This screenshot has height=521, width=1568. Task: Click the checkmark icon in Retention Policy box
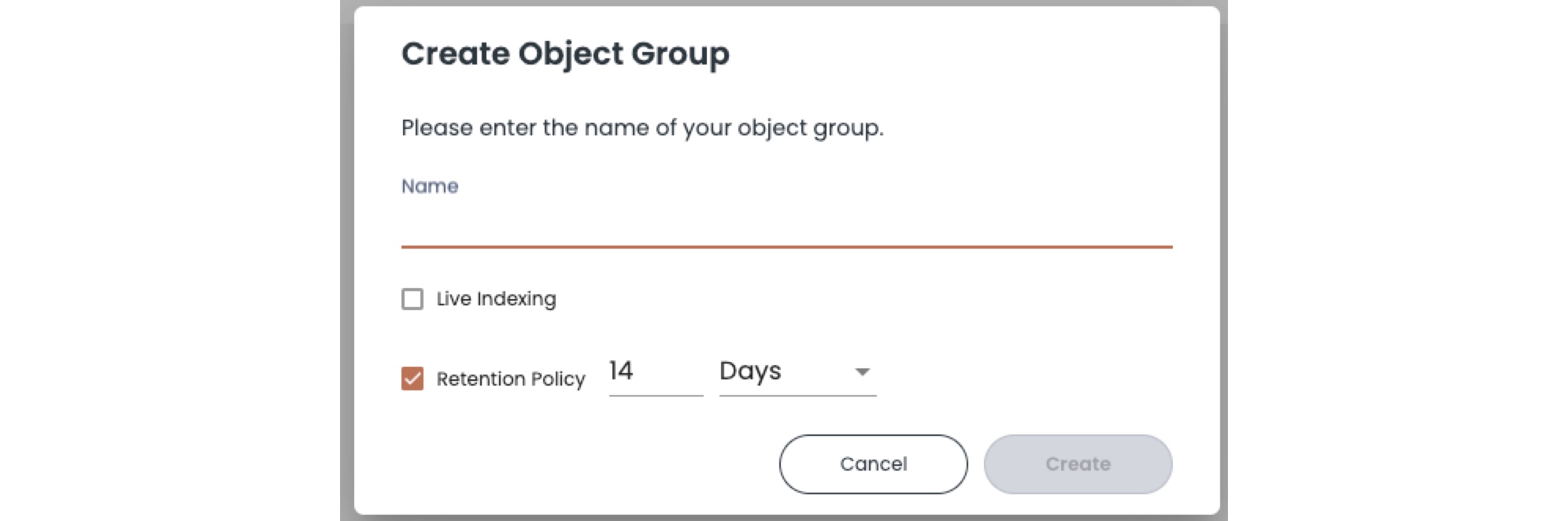point(412,379)
